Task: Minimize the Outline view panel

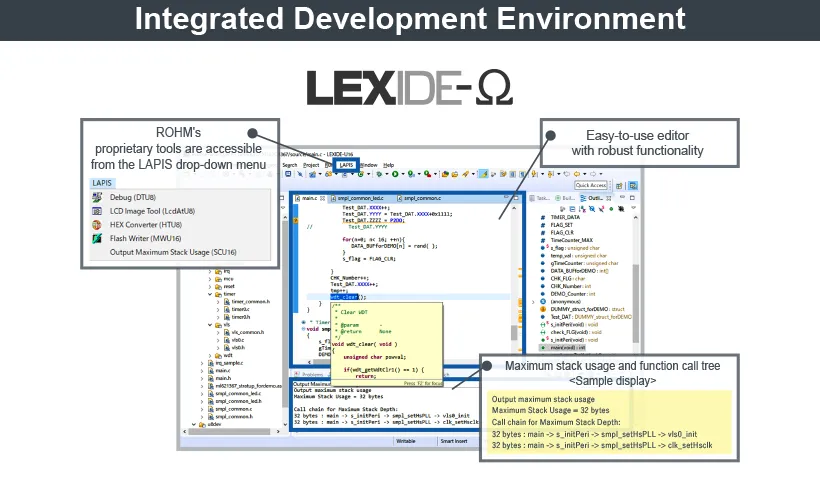Action: tap(622, 198)
